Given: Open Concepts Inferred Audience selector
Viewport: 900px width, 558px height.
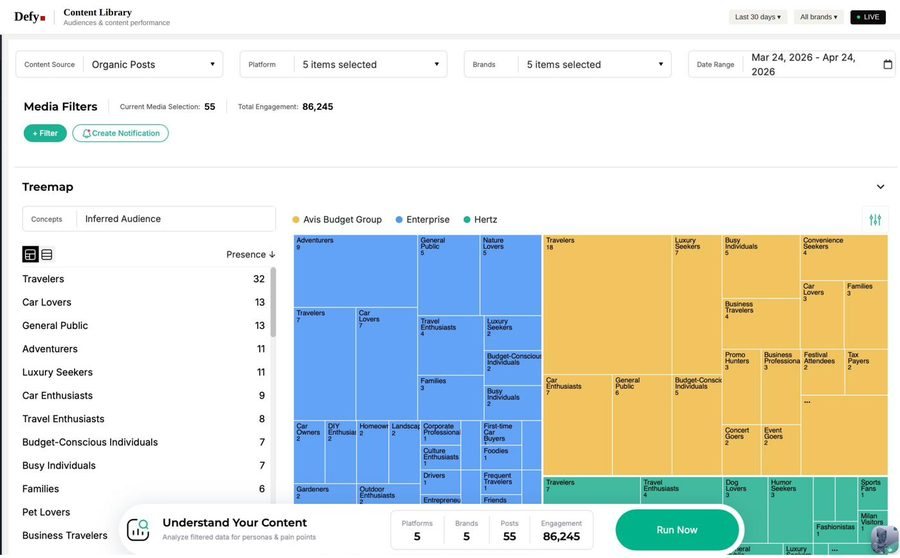Looking at the screenshot, I should point(149,219).
